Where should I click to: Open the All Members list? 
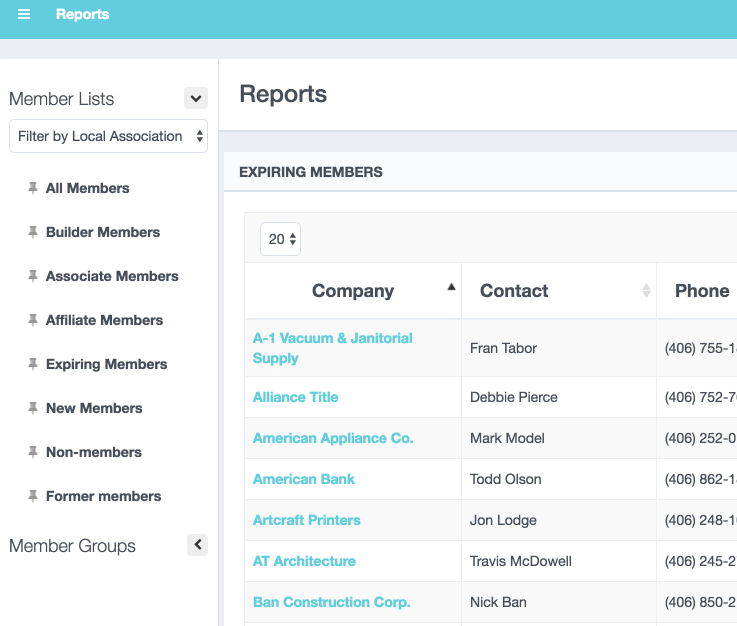point(87,188)
